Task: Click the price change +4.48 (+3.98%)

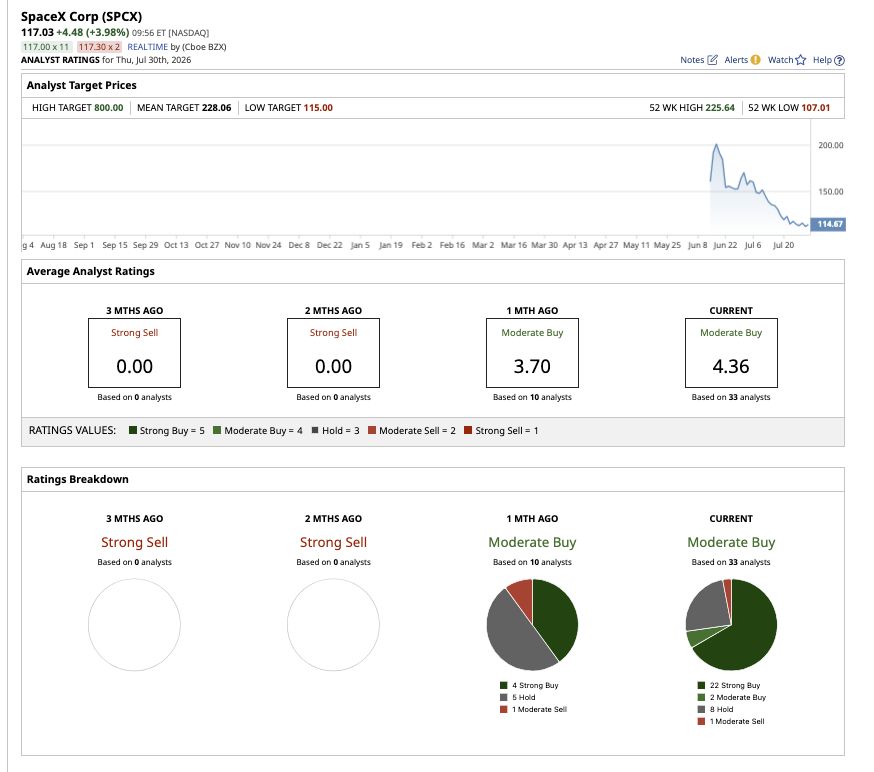Action: (x=93, y=32)
